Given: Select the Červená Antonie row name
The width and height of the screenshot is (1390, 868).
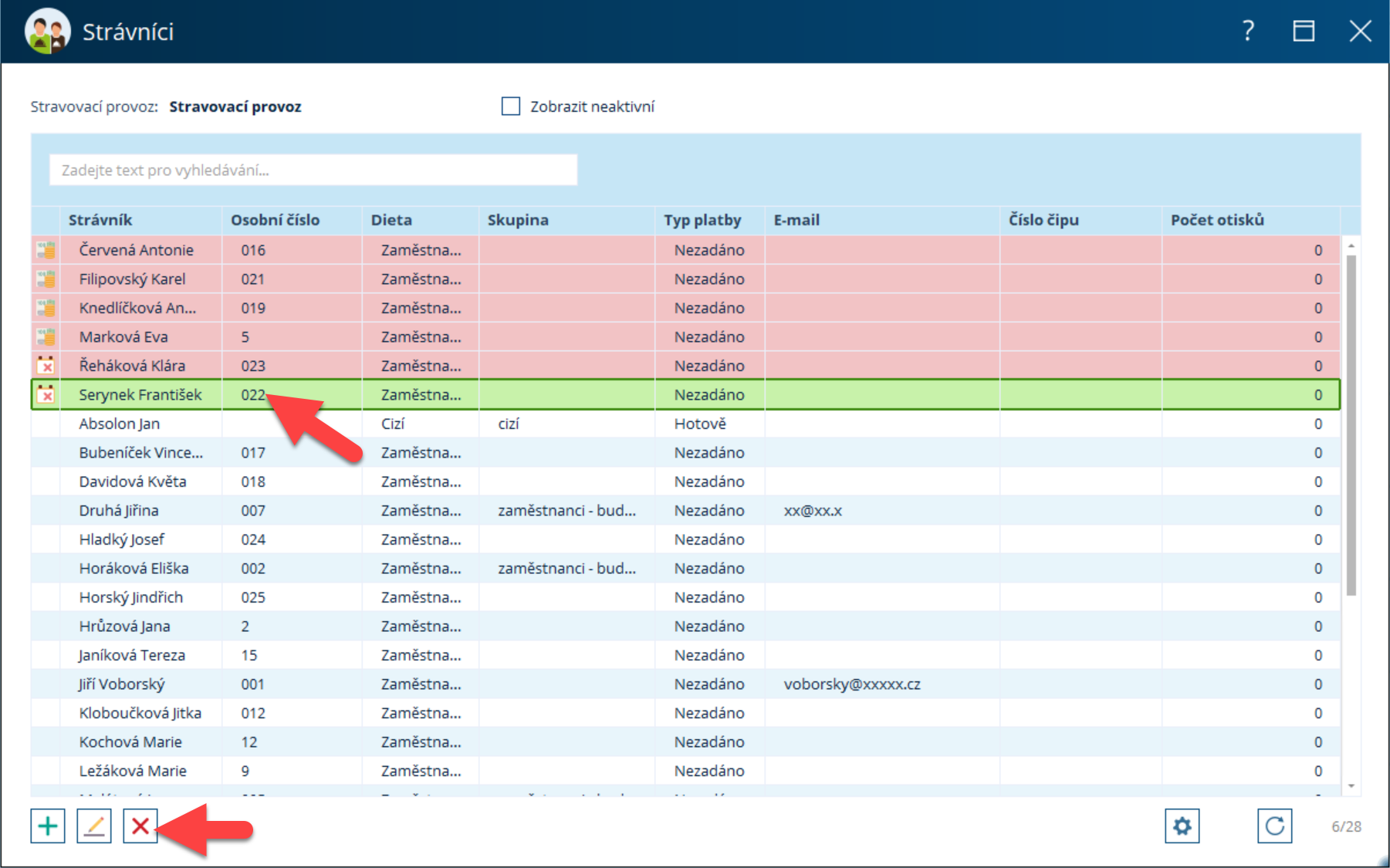Looking at the screenshot, I should (137, 250).
